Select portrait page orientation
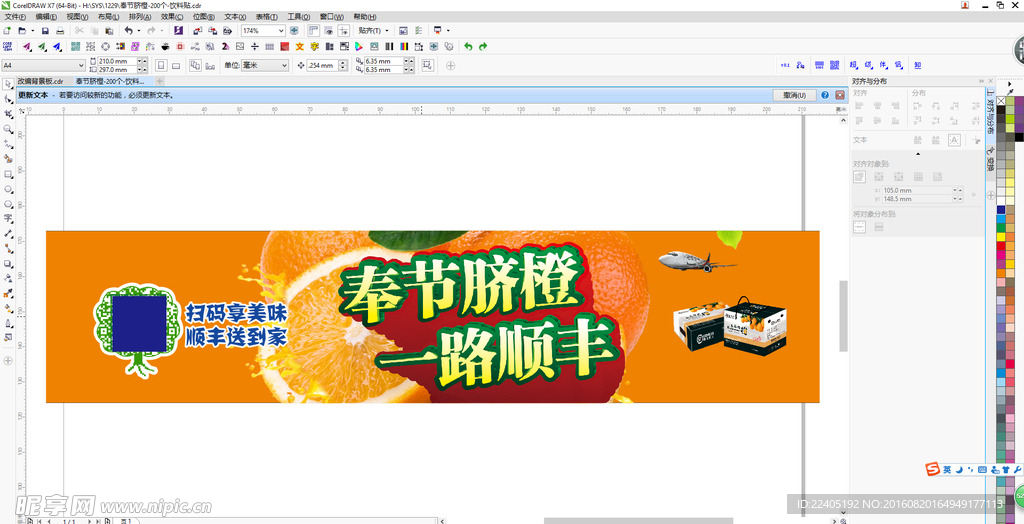Image resolution: width=1024 pixels, height=524 pixels. coord(161,65)
